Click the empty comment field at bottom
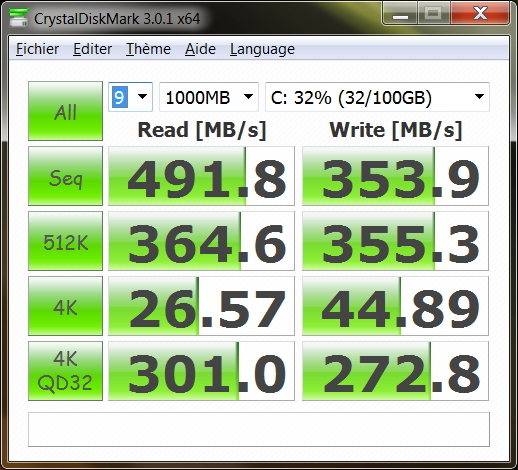 pyautogui.click(x=259, y=429)
